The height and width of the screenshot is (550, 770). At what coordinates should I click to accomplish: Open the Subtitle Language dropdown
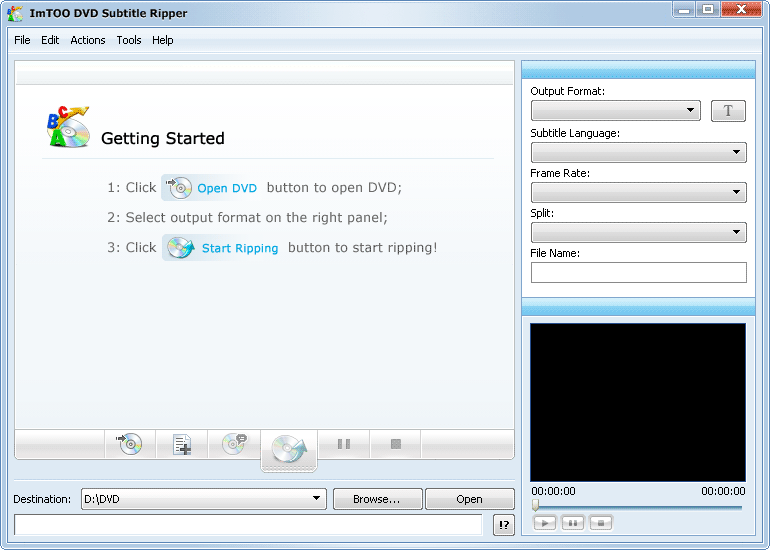[638, 152]
